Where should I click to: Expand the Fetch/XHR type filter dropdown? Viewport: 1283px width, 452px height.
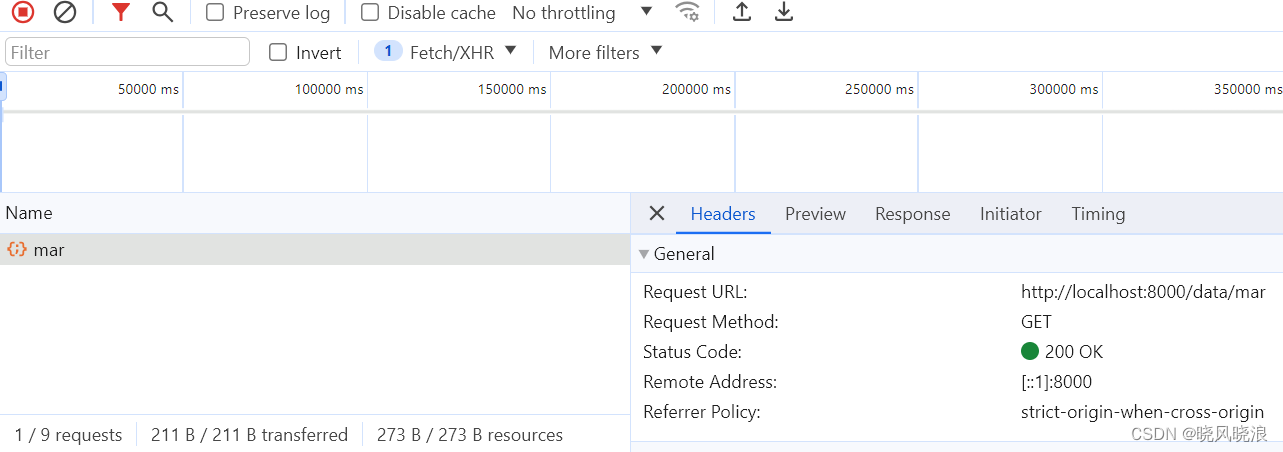[x=446, y=52]
